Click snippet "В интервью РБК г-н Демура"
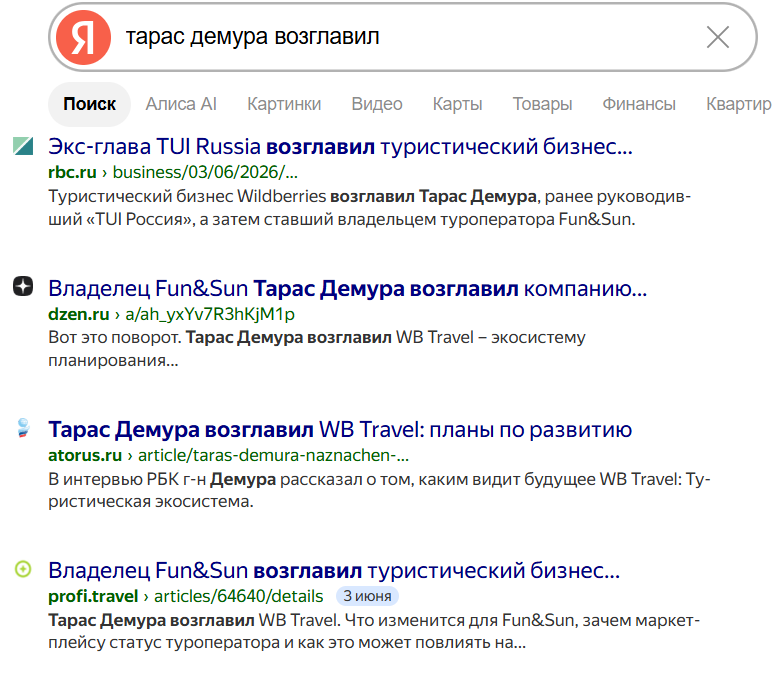The width and height of the screenshot is (772, 690). click(x=379, y=490)
